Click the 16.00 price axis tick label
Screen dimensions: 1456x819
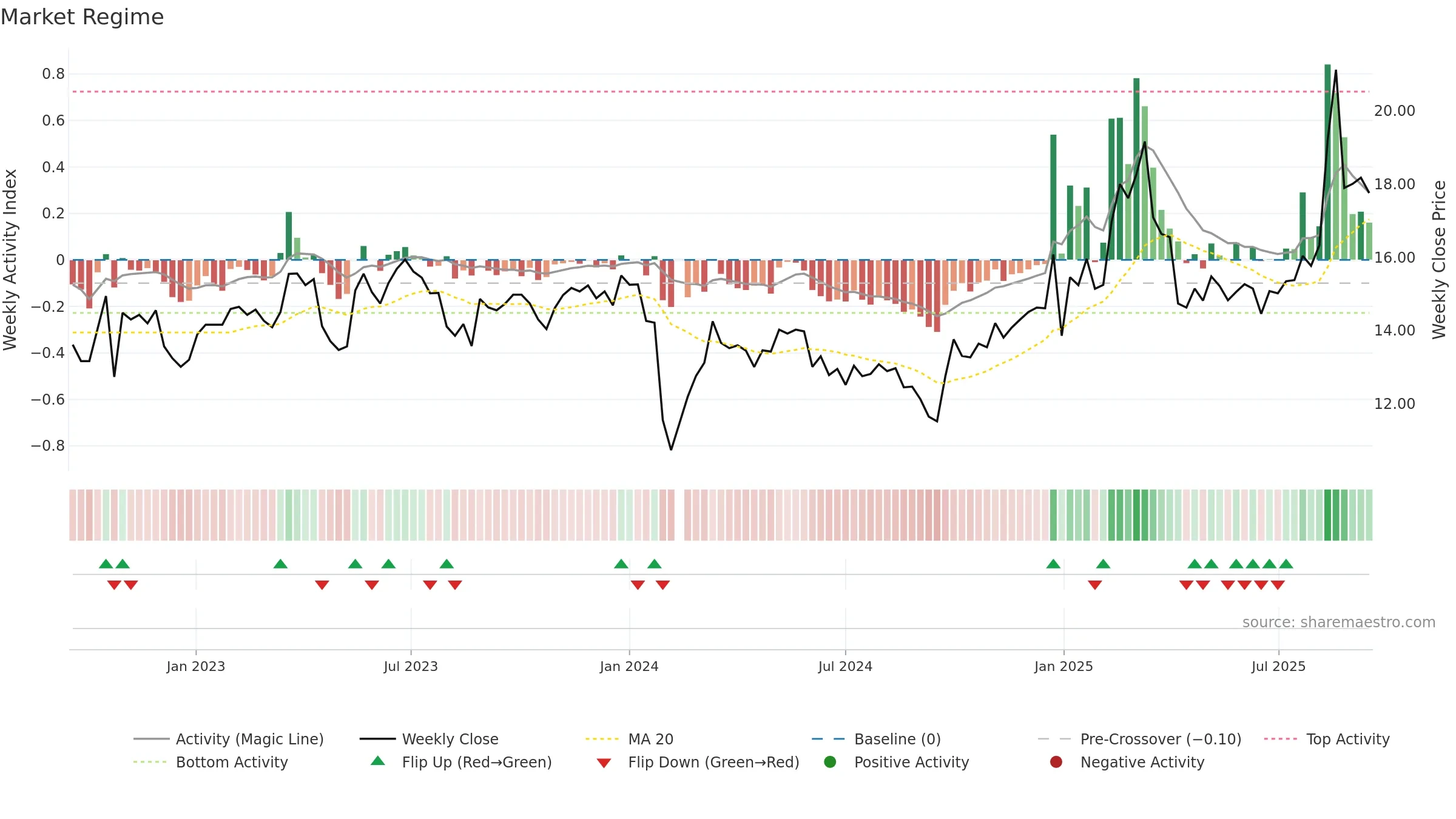[x=1395, y=257]
